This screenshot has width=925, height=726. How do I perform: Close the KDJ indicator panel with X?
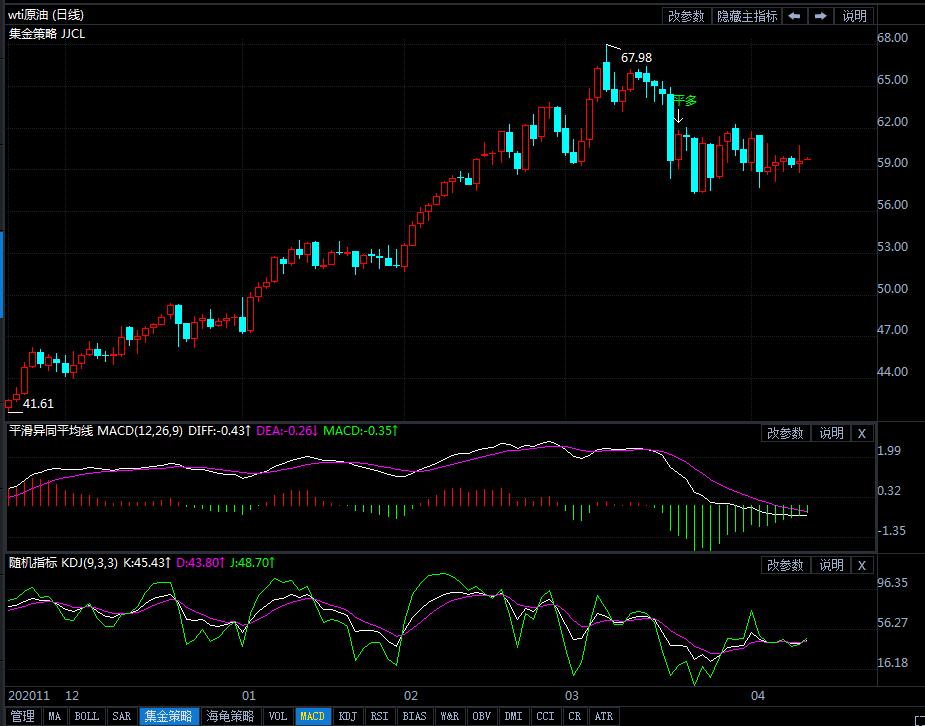coord(862,565)
